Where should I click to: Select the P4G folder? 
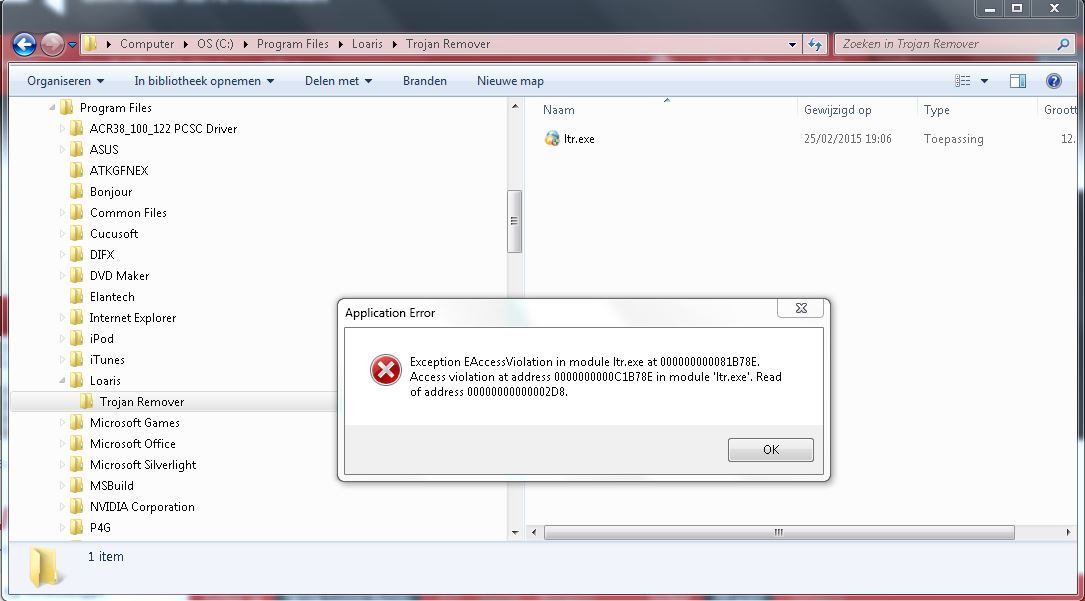tap(100, 528)
